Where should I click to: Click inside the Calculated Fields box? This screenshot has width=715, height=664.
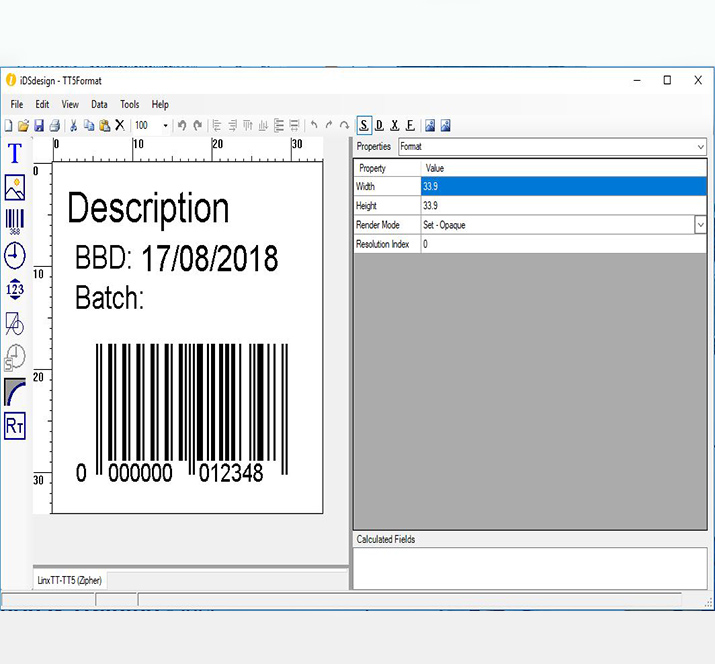530,569
